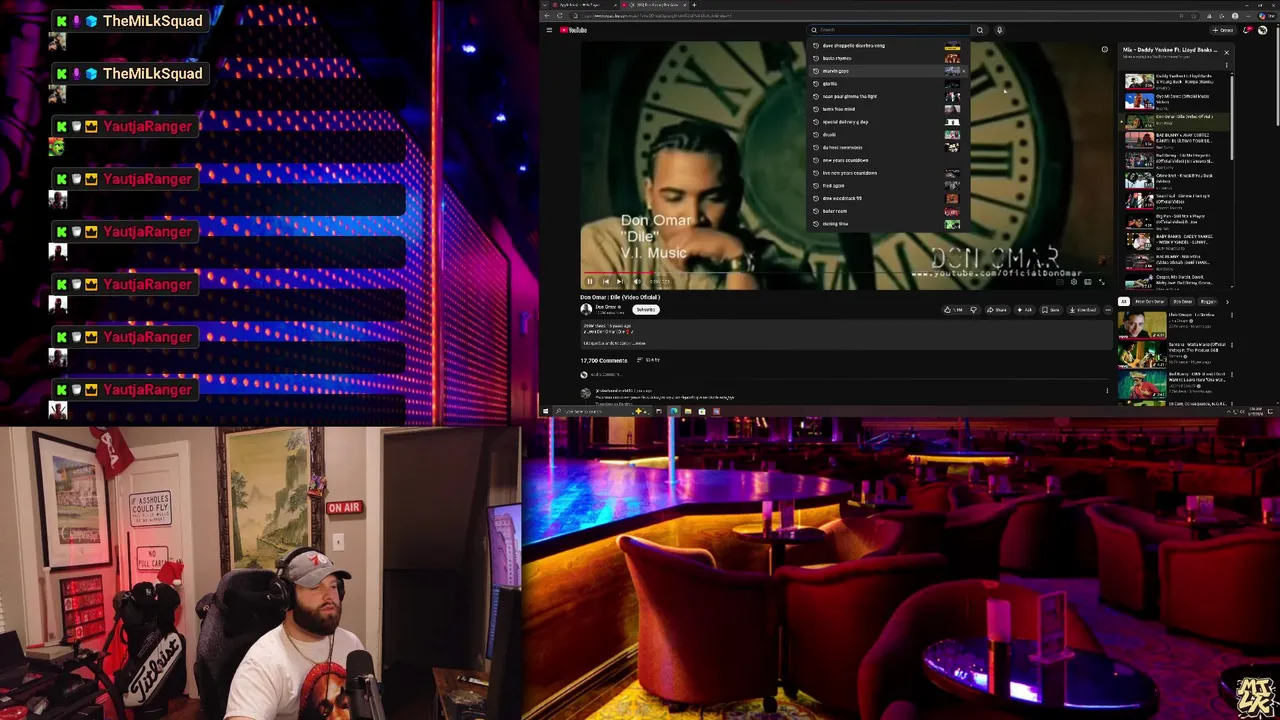Enter full screen on the video

coord(1102,282)
